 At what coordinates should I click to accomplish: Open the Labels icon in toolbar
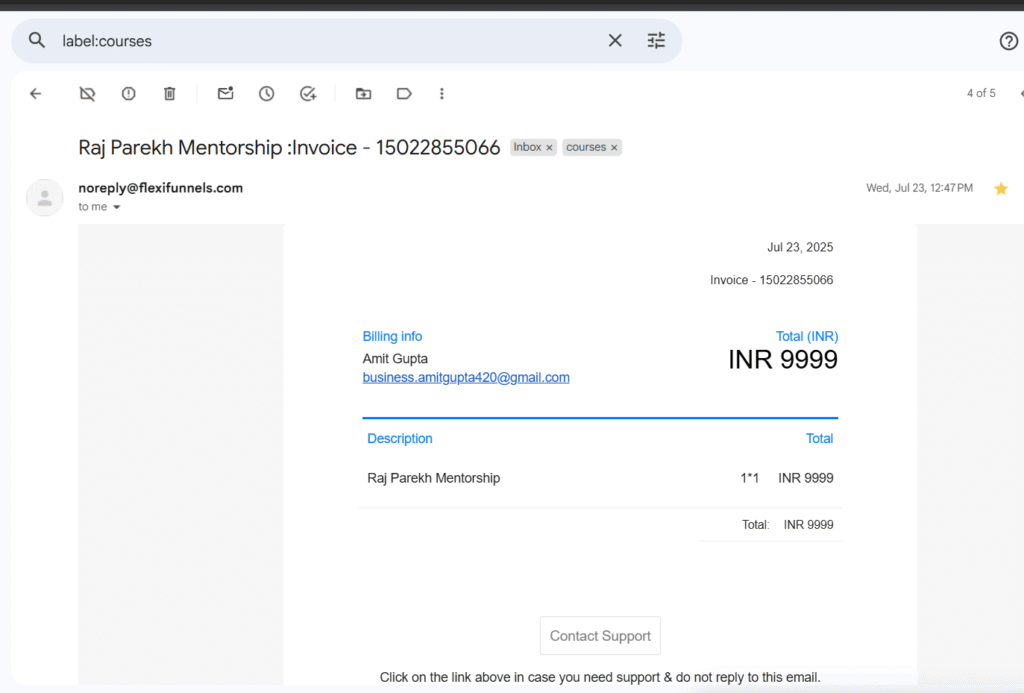click(404, 94)
